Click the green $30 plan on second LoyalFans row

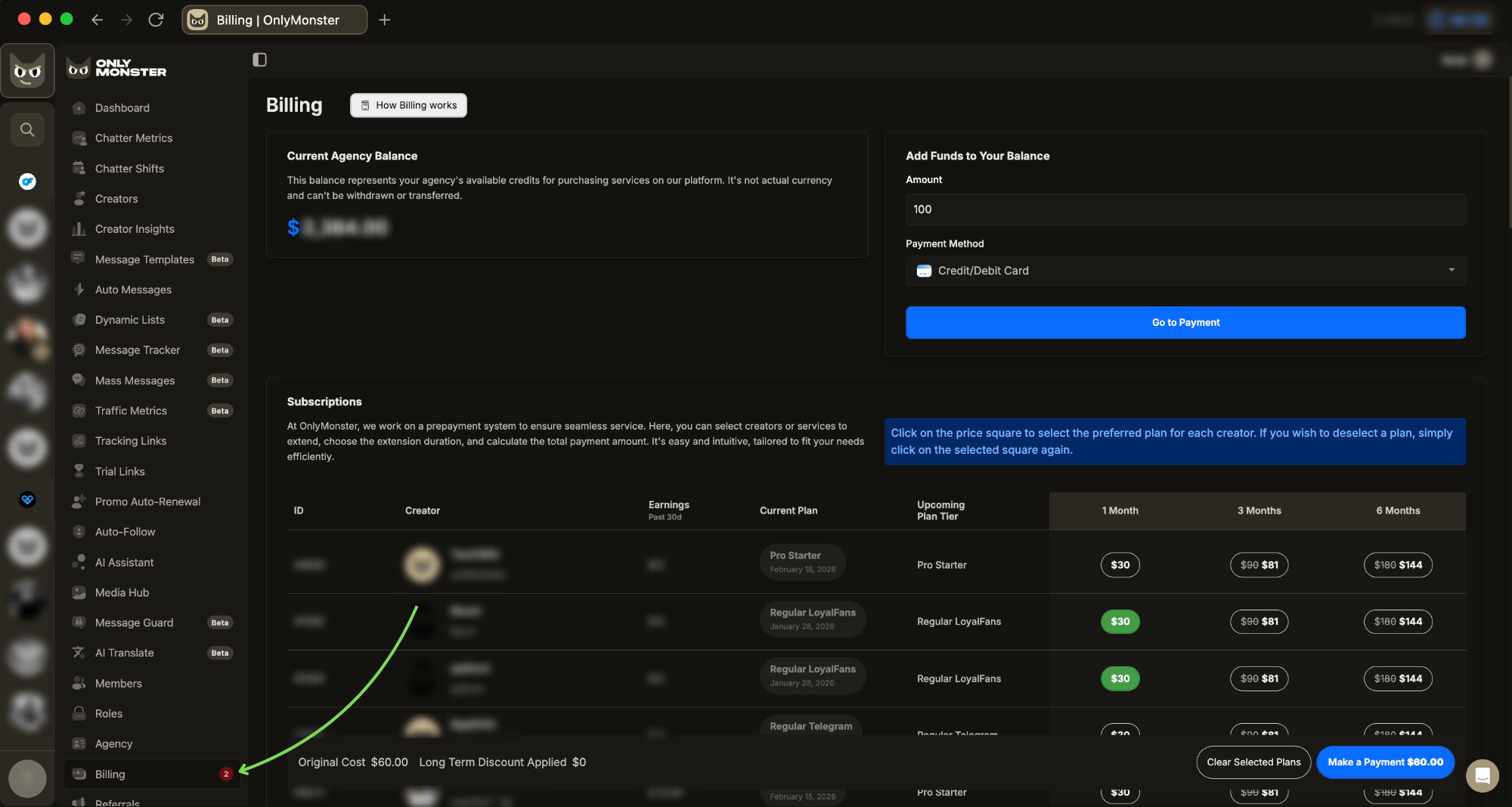tap(1120, 678)
